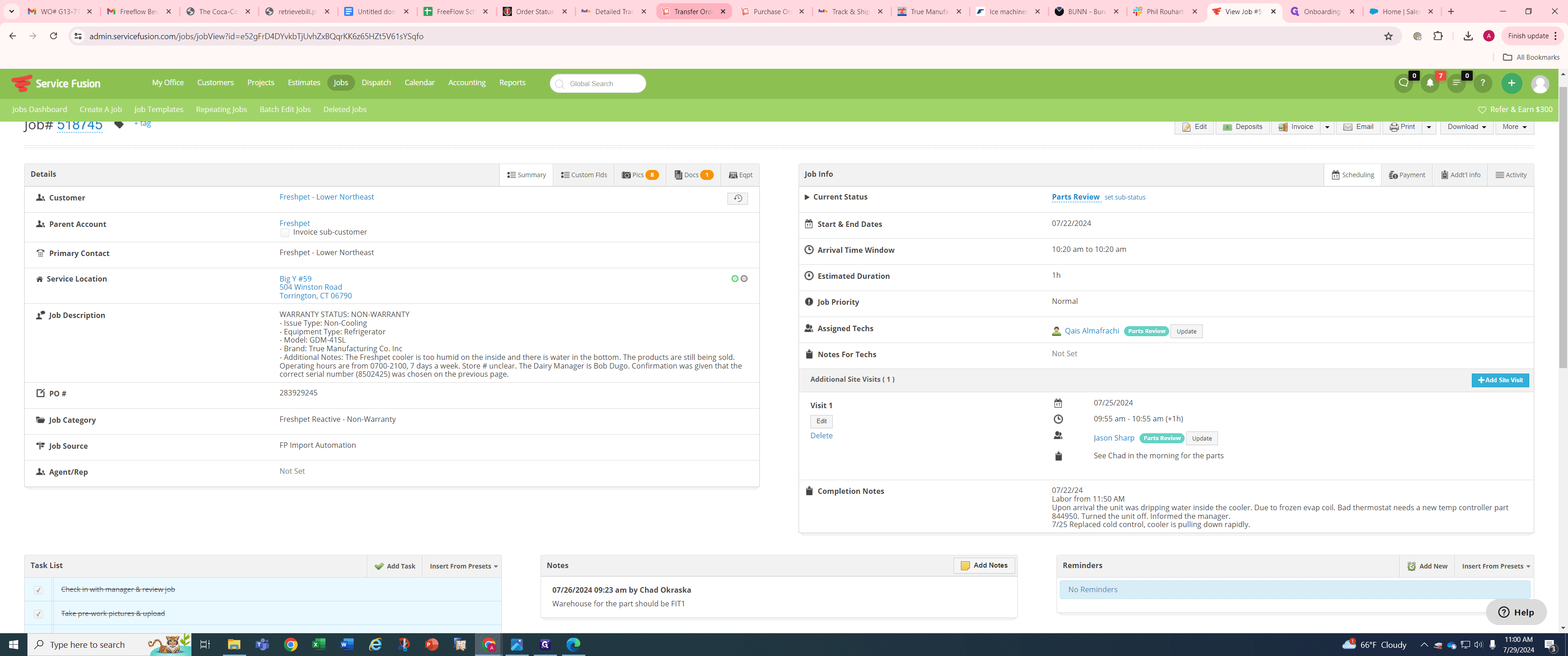1568x656 pixels.
Task: Switch to the Scheduling tab
Action: coord(1352,175)
